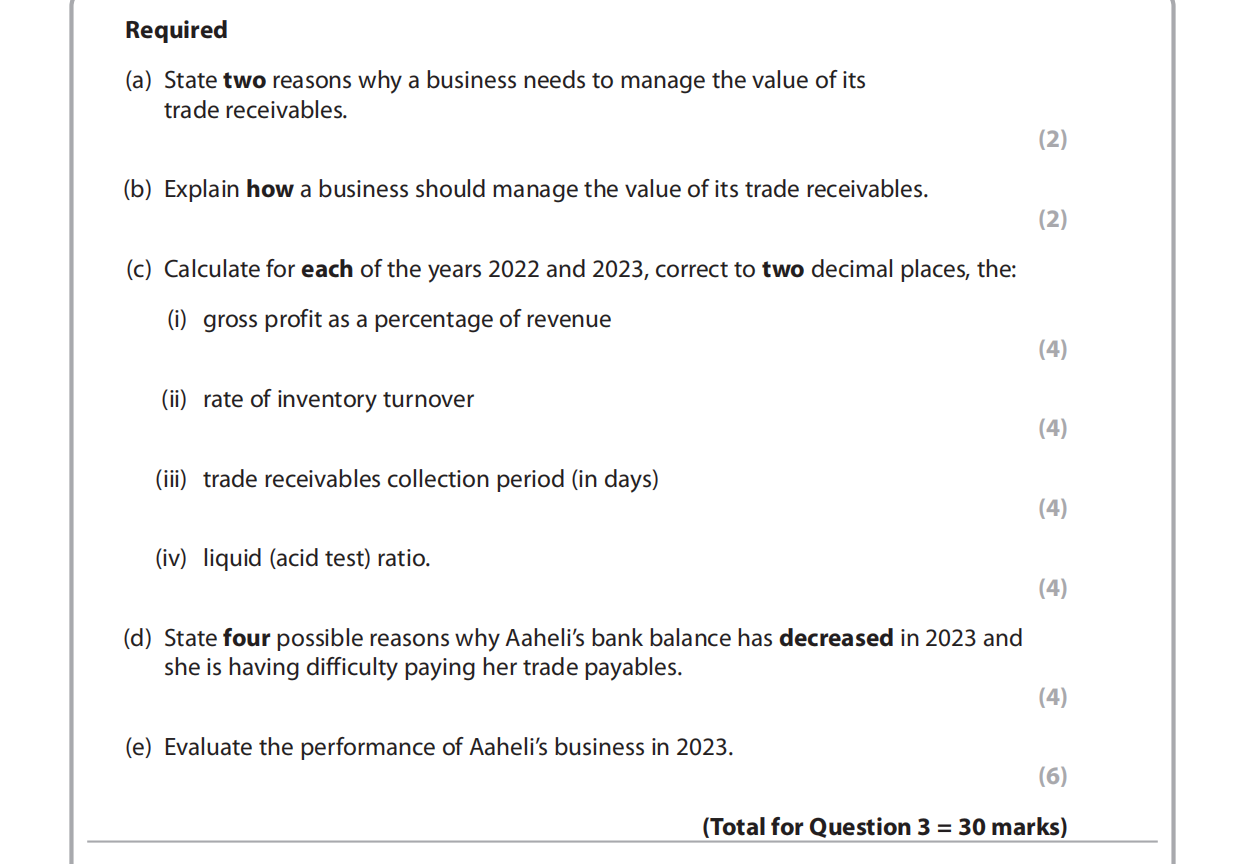Click the (2) mark beside question (a)
Image resolution: width=1242 pixels, height=864 pixels.
coord(1052,139)
